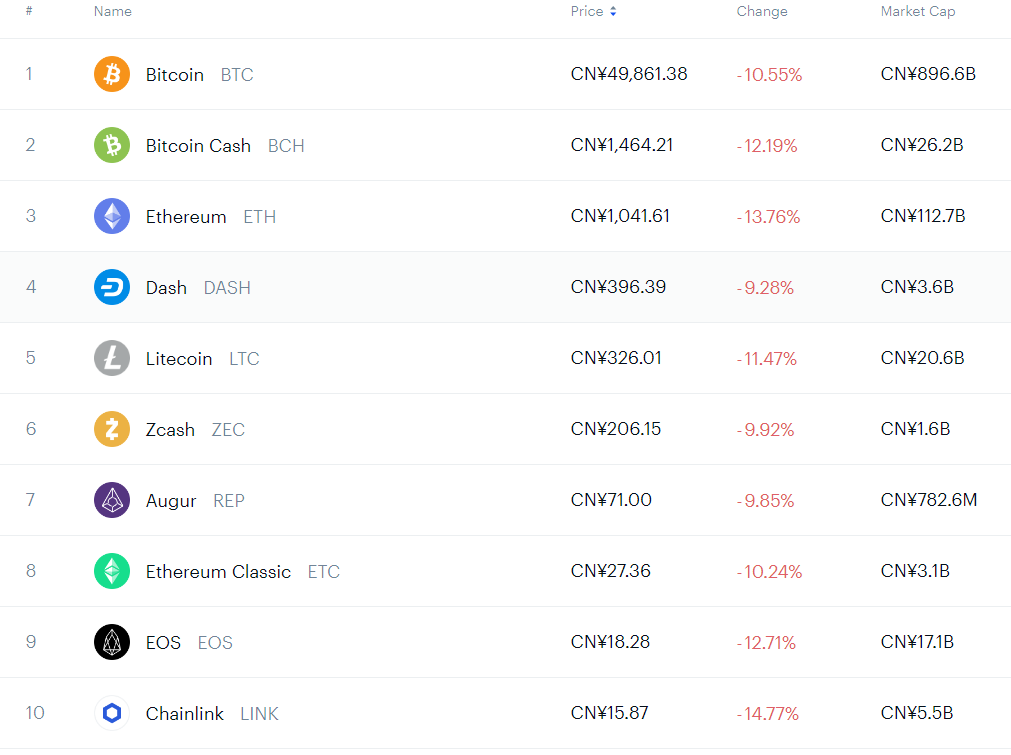
Task: Toggle the Price sort arrow indicator
Action: point(613,12)
